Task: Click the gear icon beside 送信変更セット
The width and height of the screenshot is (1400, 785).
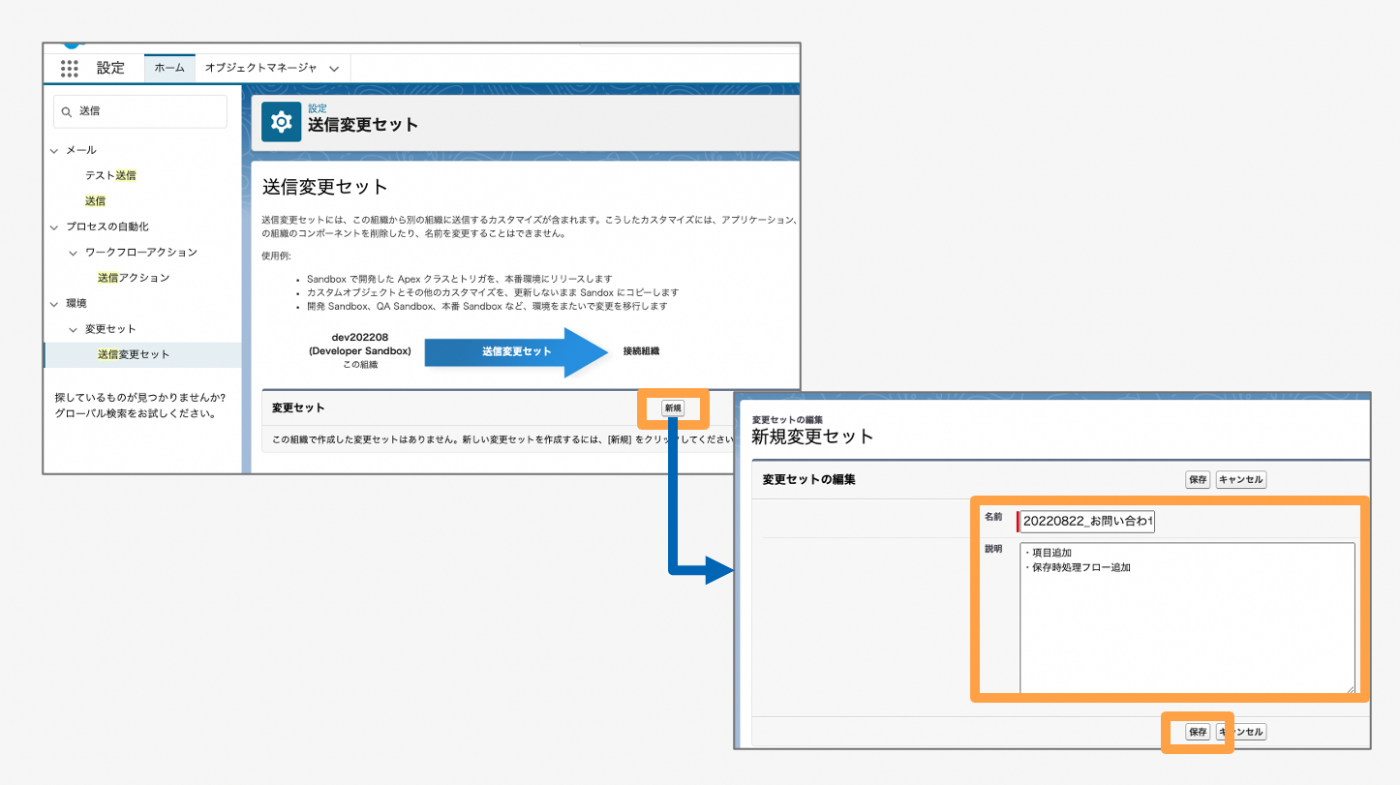Action: coord(281,122)
